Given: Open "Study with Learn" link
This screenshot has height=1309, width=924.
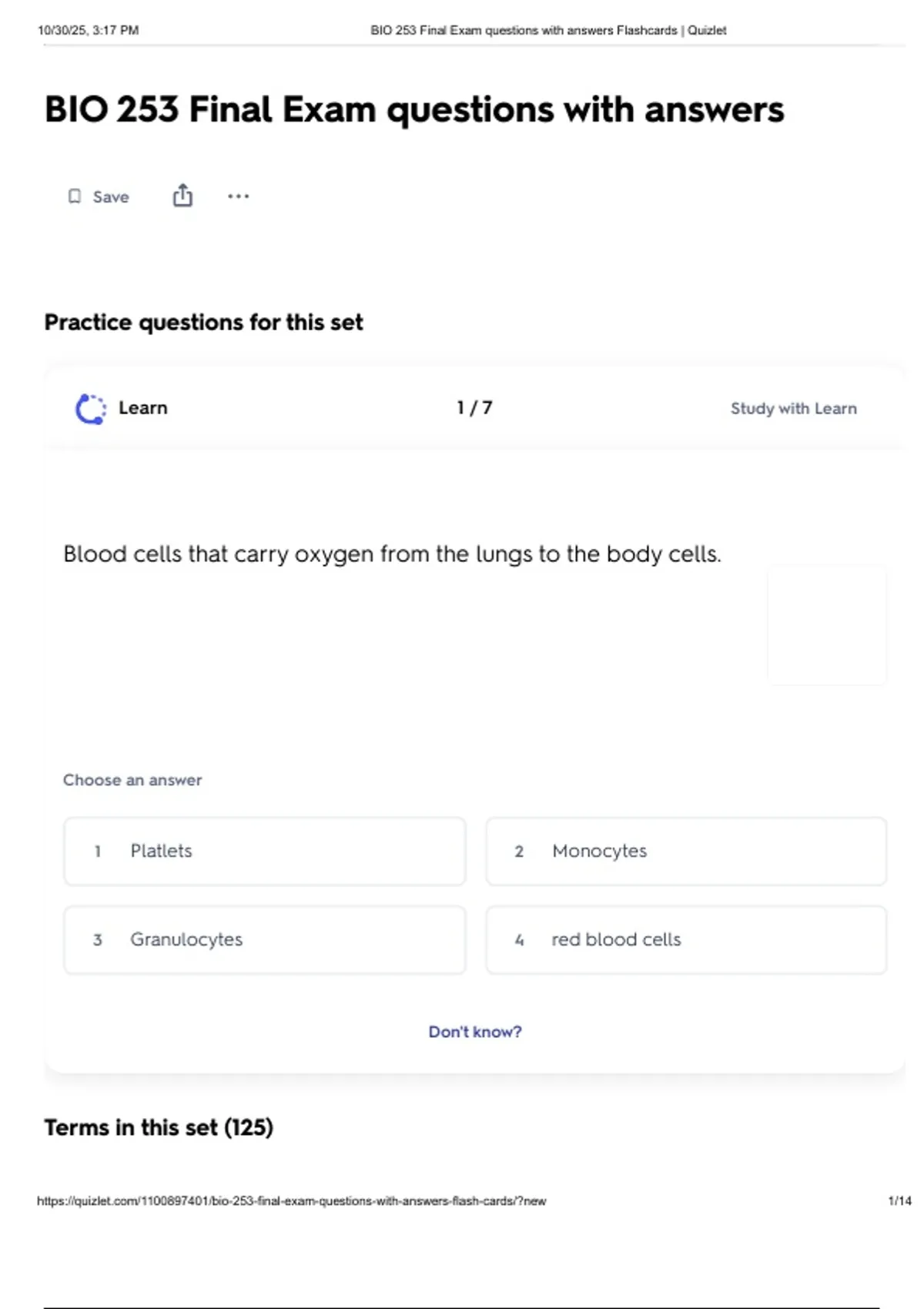Looking at the screenshot, I should tap(793, 409).
